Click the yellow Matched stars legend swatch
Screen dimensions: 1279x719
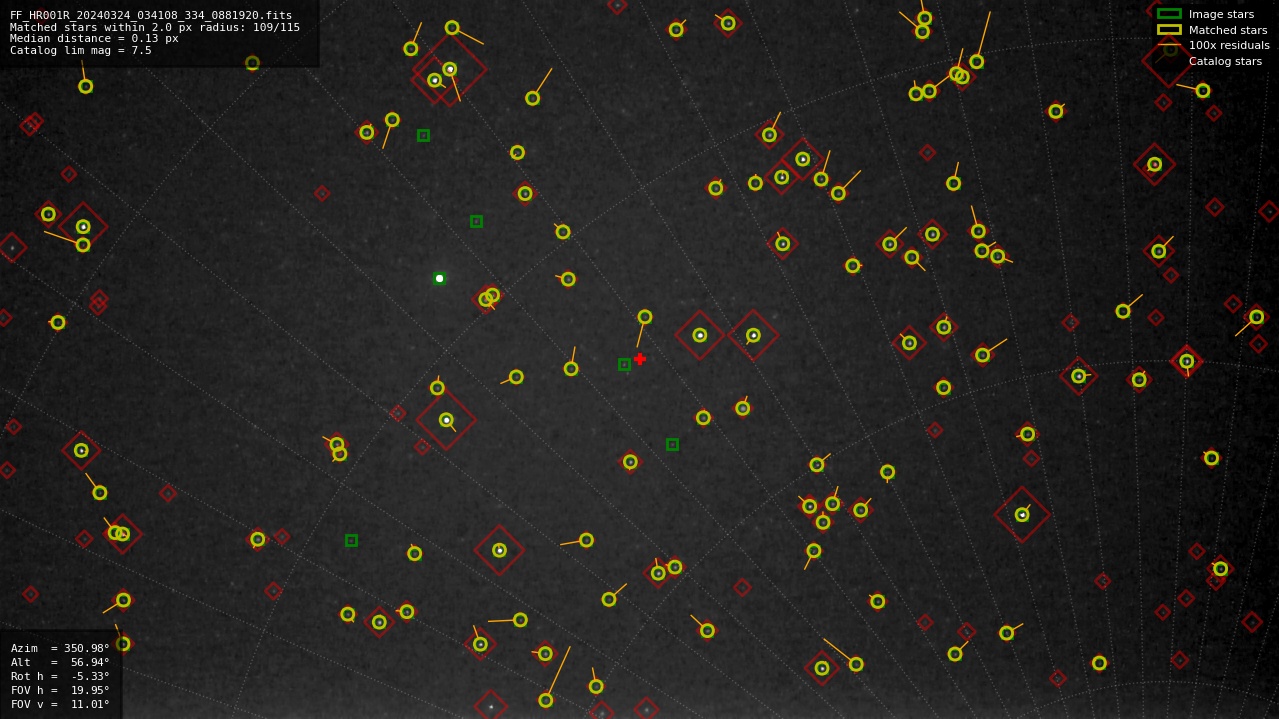tap(1169, 30)
